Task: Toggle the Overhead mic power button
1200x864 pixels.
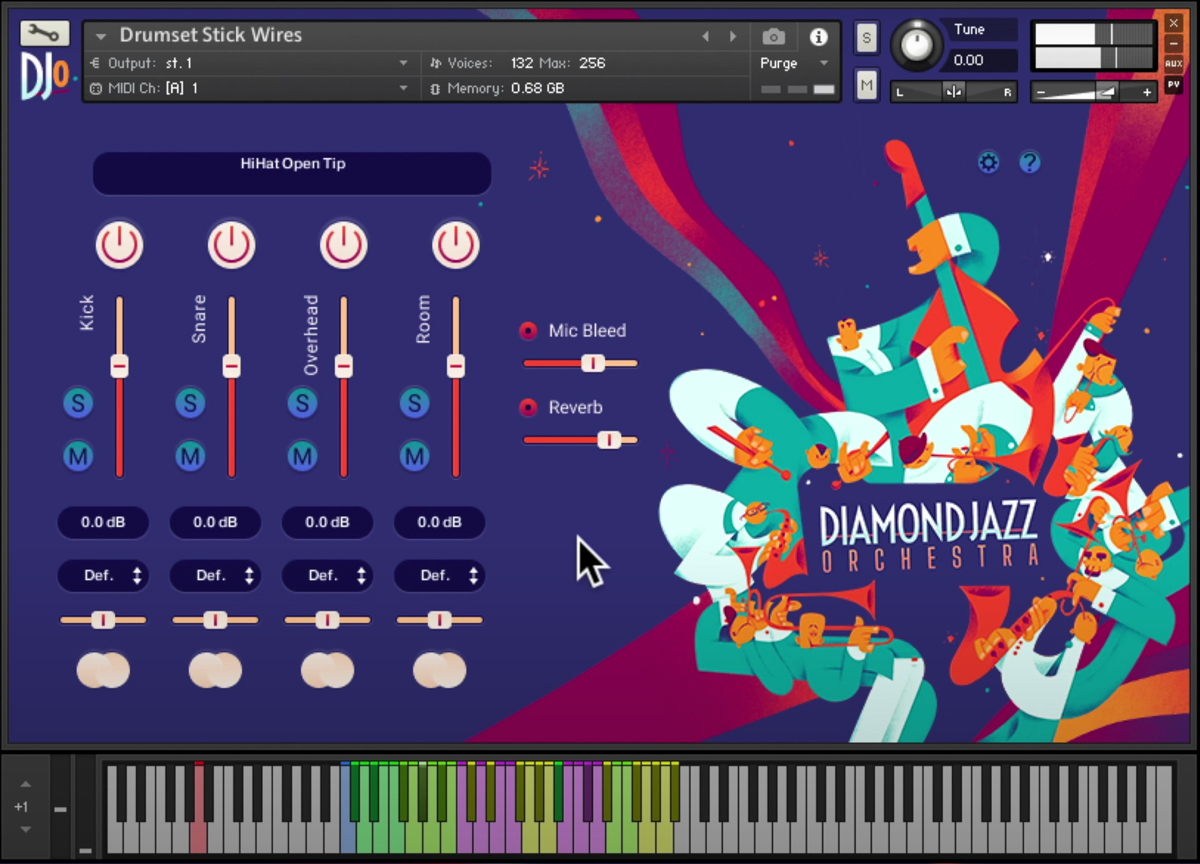Action: point(343,244)
